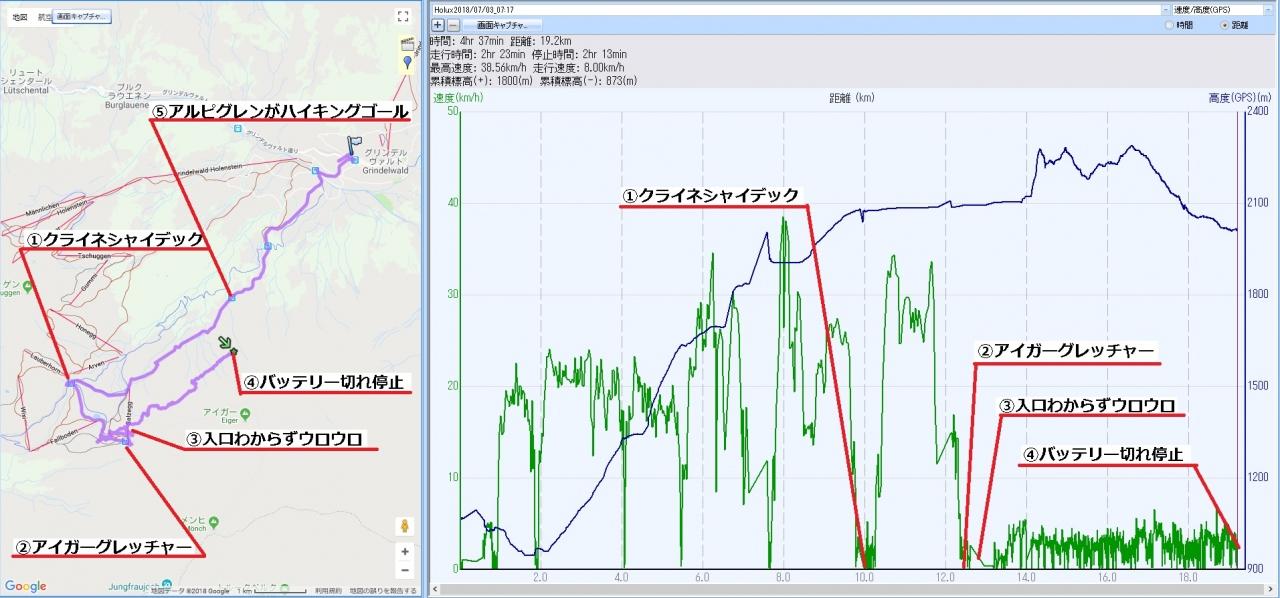Screen dimensions: 1280x598
Task: Open the 地図の誤りを報告する link
Action: 384,591
